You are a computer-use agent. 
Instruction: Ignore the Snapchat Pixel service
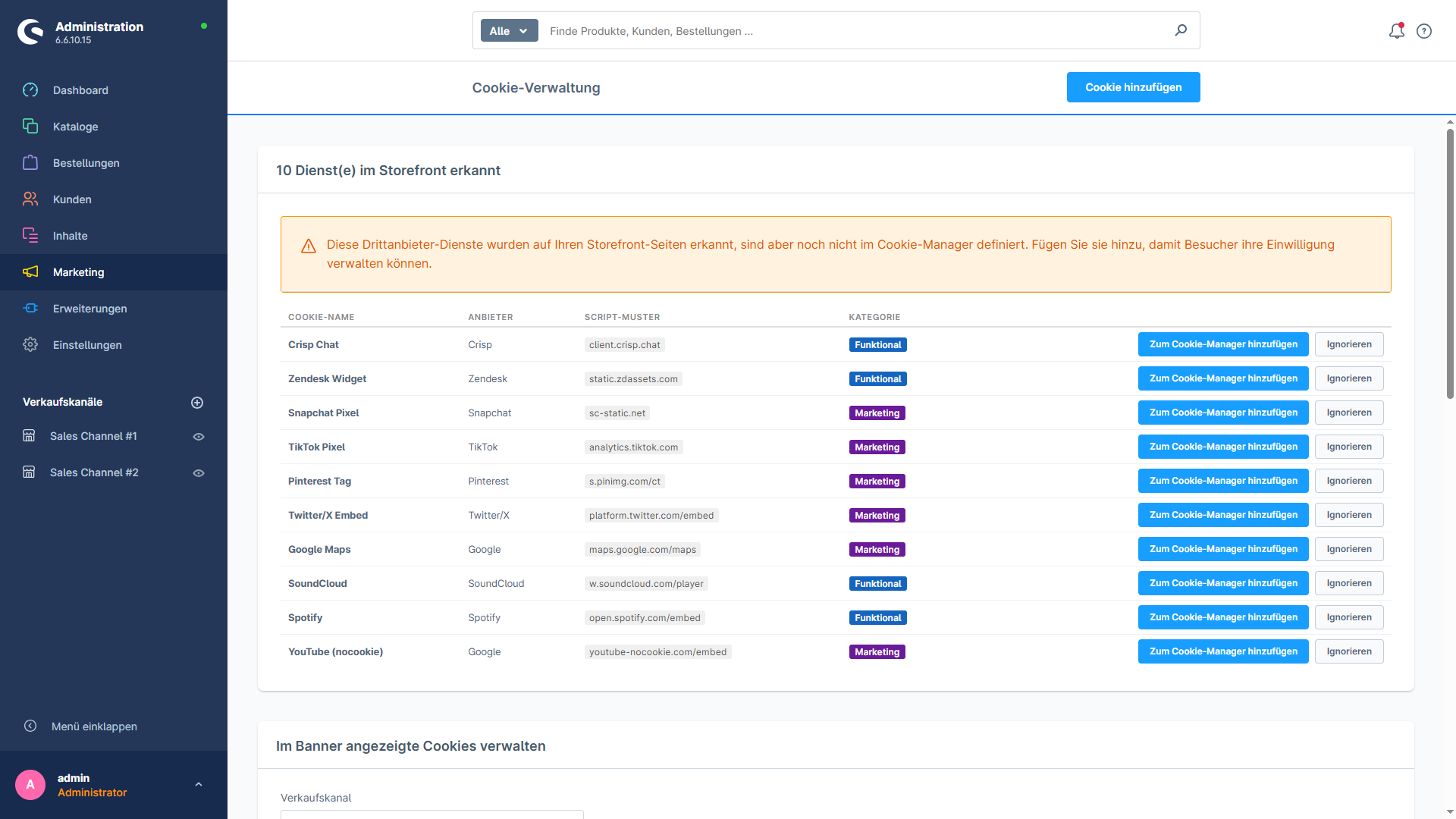[1349, 413]
